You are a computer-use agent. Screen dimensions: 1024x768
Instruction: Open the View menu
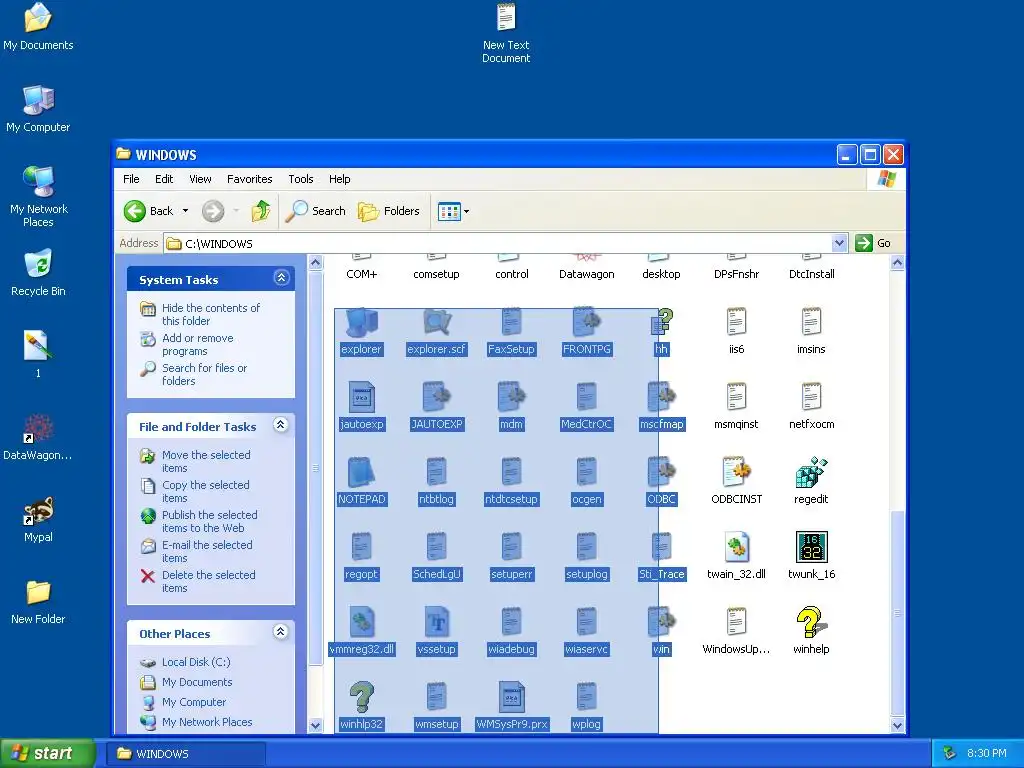click(200, 179)
